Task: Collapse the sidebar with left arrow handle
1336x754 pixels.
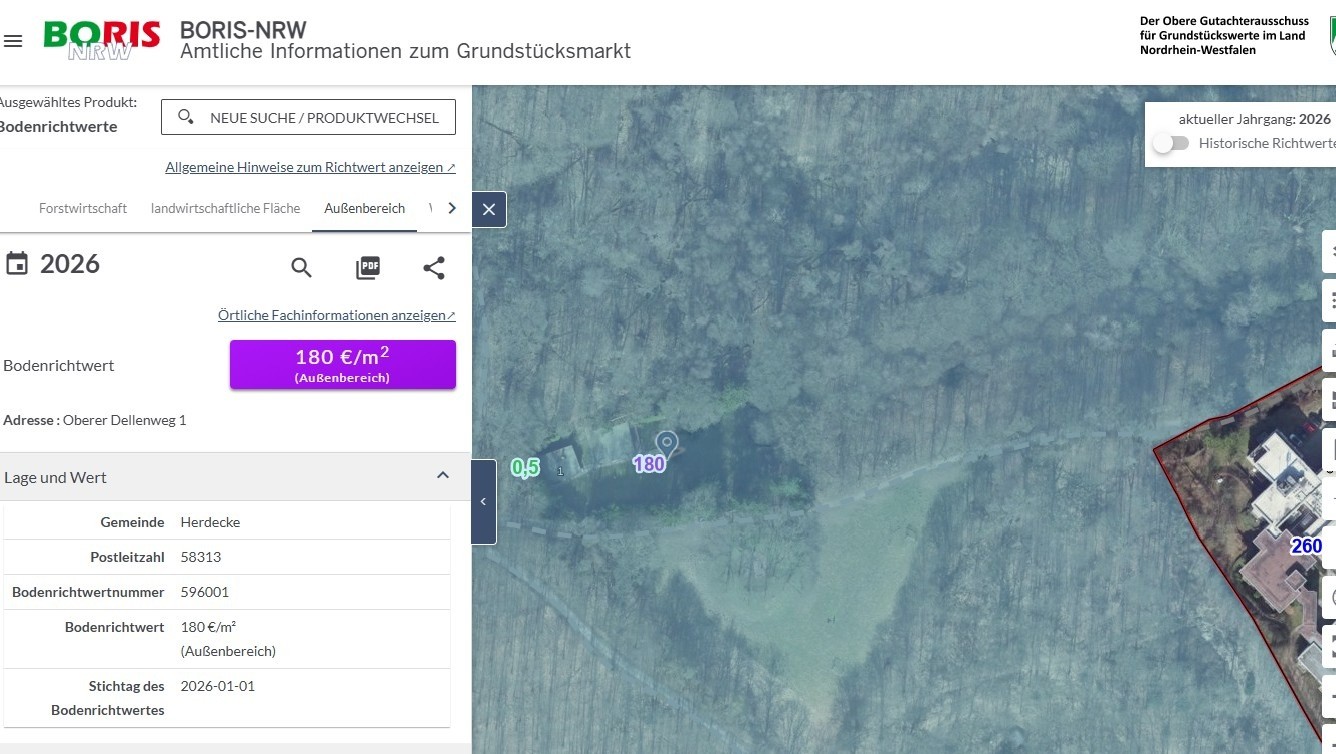Action: 483,502
